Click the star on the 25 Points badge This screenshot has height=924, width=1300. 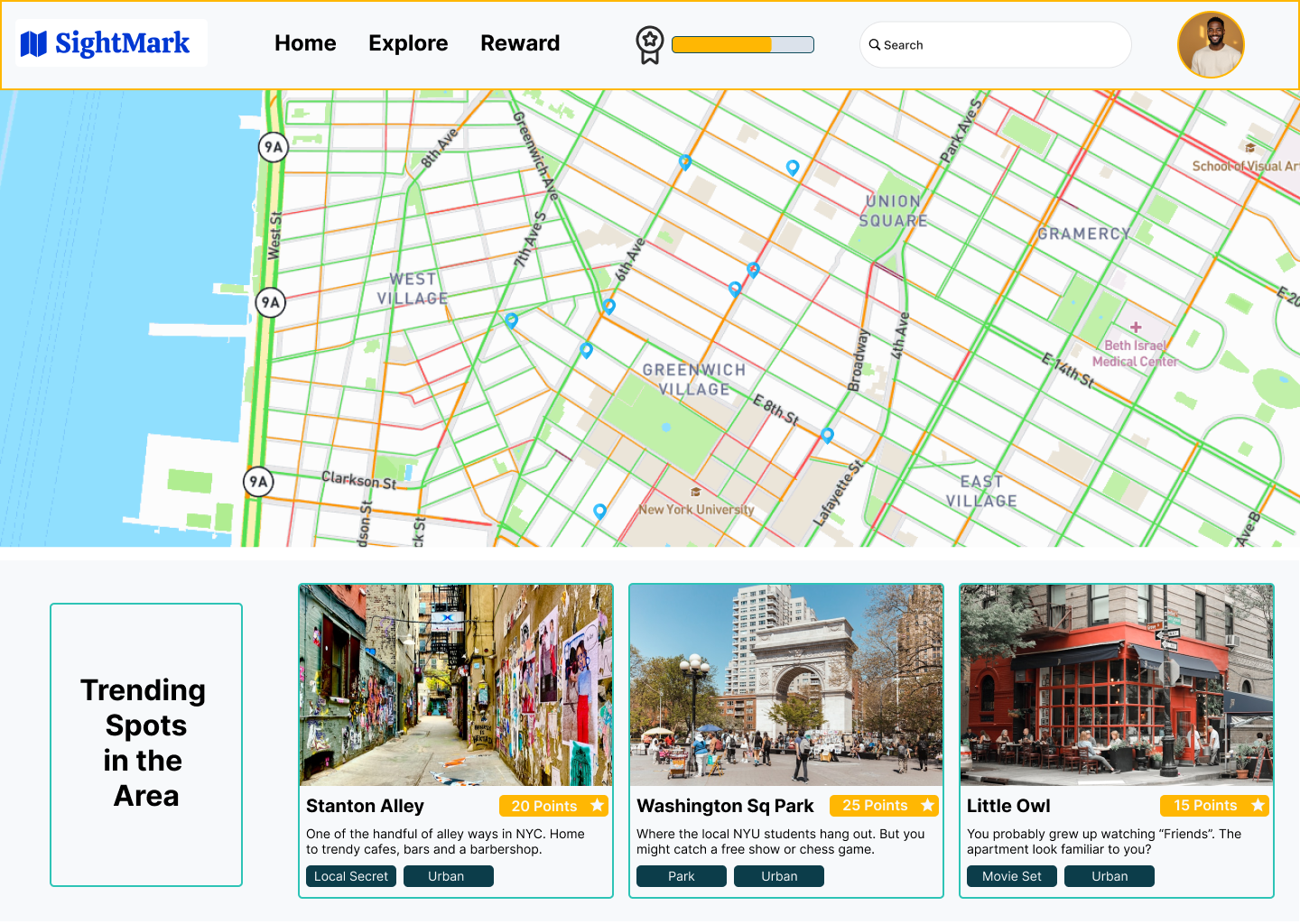(927, 805)
